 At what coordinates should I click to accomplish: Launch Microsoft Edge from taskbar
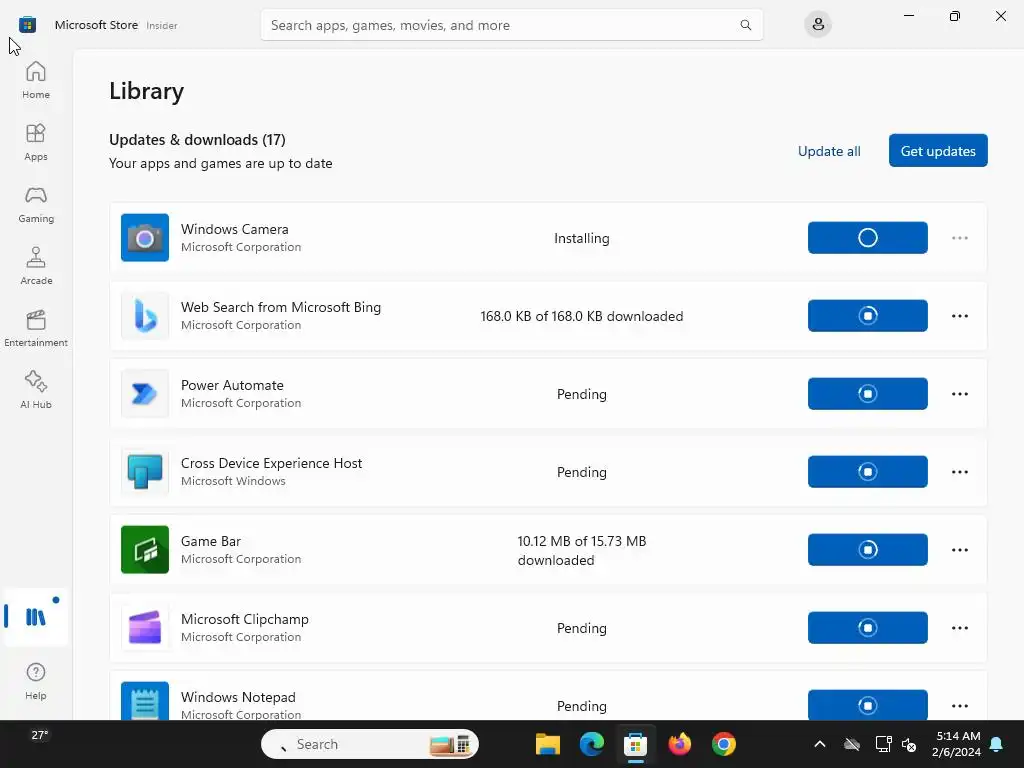tap(592, 744)
